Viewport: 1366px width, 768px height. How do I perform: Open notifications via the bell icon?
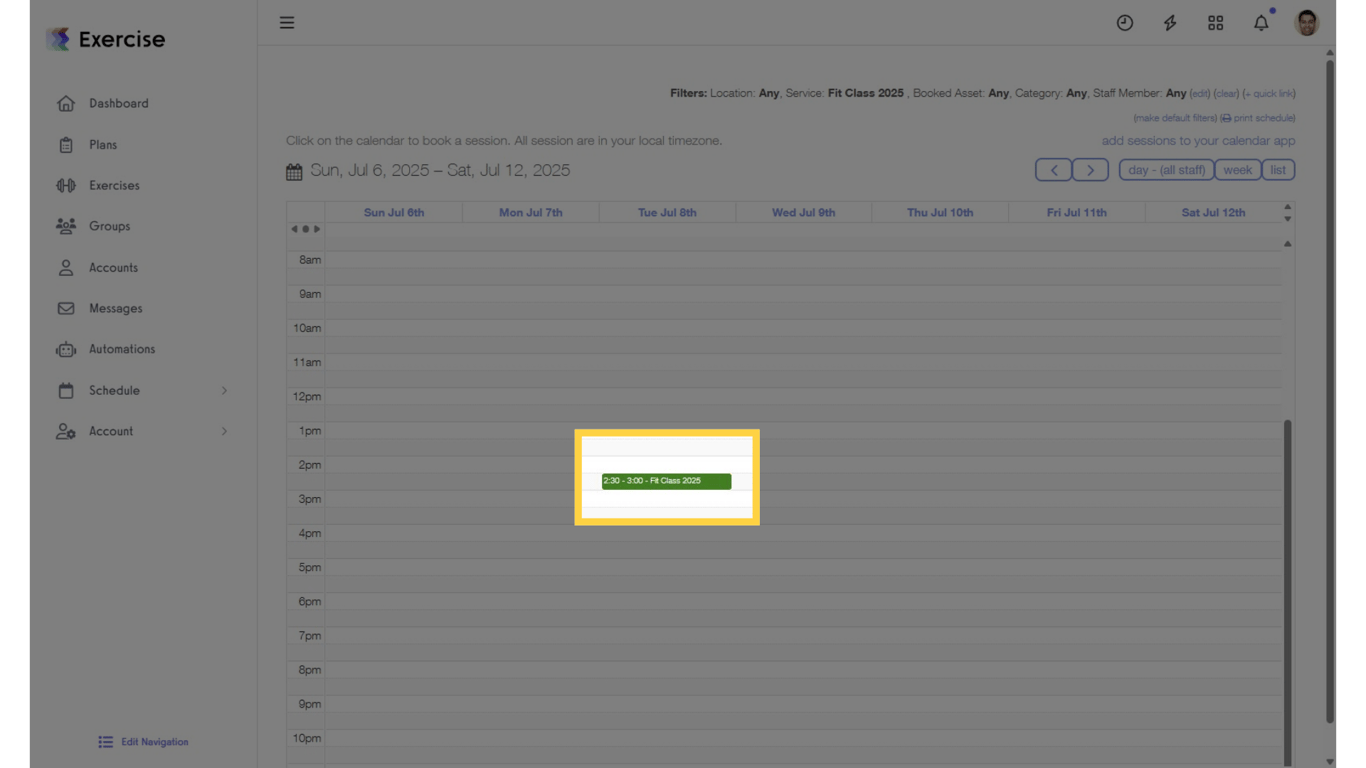[x=1260, y=22]
